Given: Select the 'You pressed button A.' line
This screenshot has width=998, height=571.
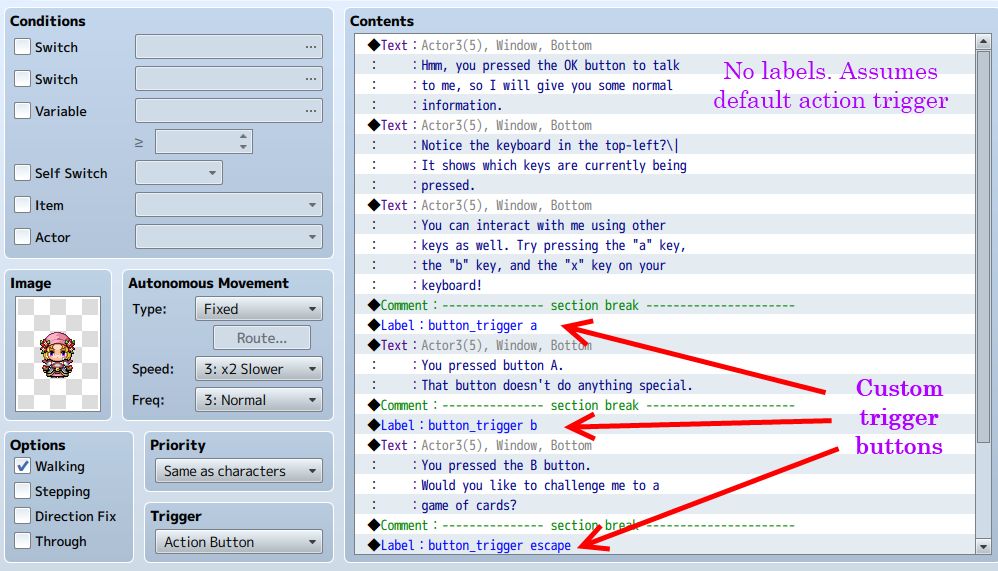Looking at the screenshot, I should (664, 365).
